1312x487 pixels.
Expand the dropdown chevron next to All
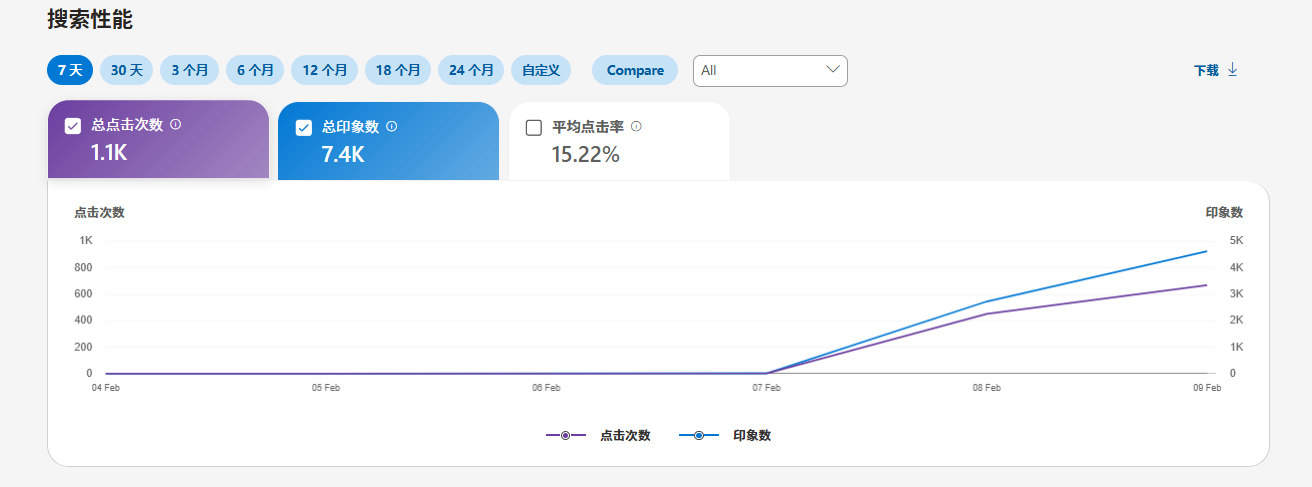(x=833, y=70)
